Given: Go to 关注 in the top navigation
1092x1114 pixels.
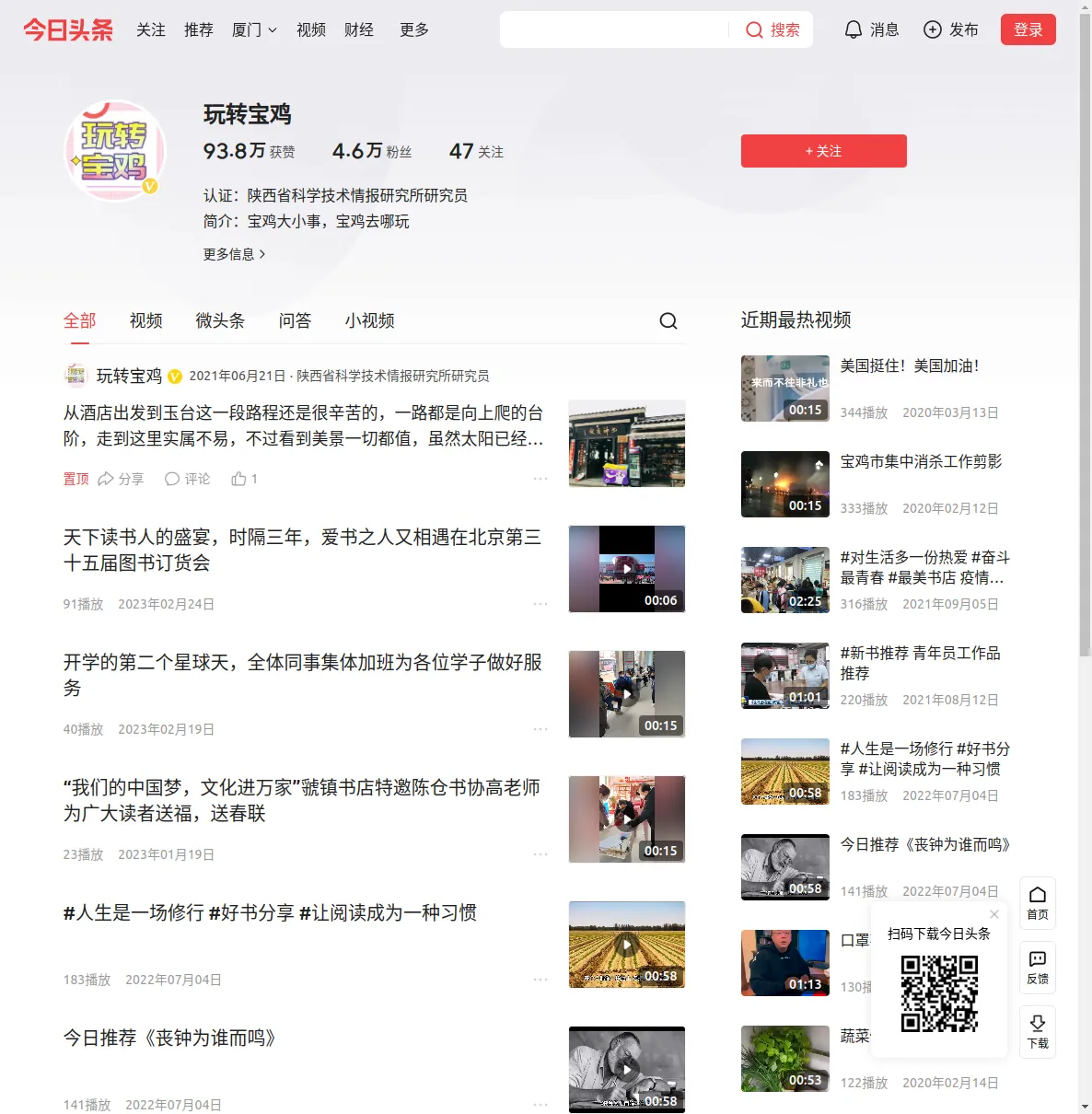Looking at the screenshot, I should tap(151, 30).
